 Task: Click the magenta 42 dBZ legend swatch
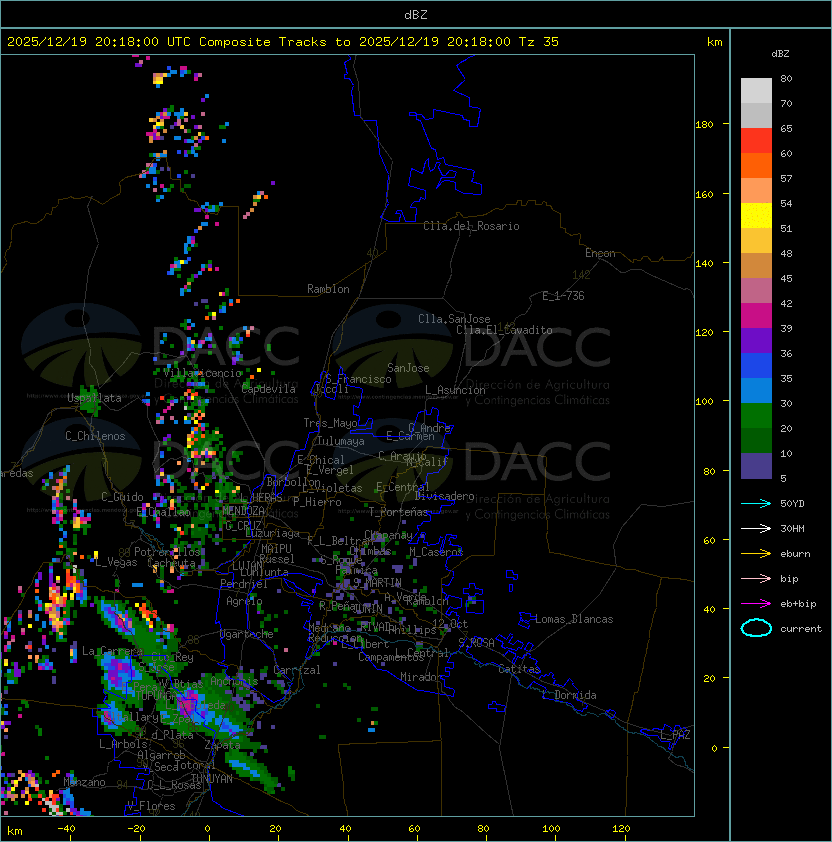(x=756, y=316)
